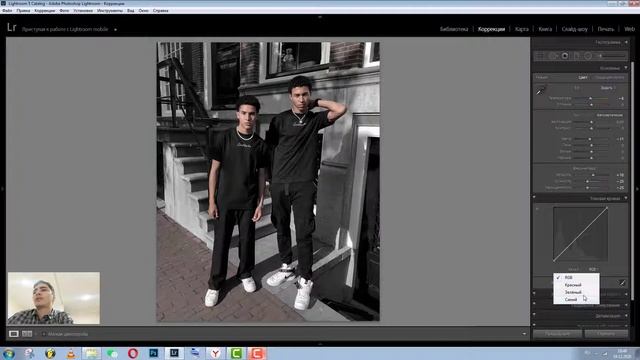Choose RGB channel in curve popup
The height and width of the screenshot is (360, 640).
576,278
